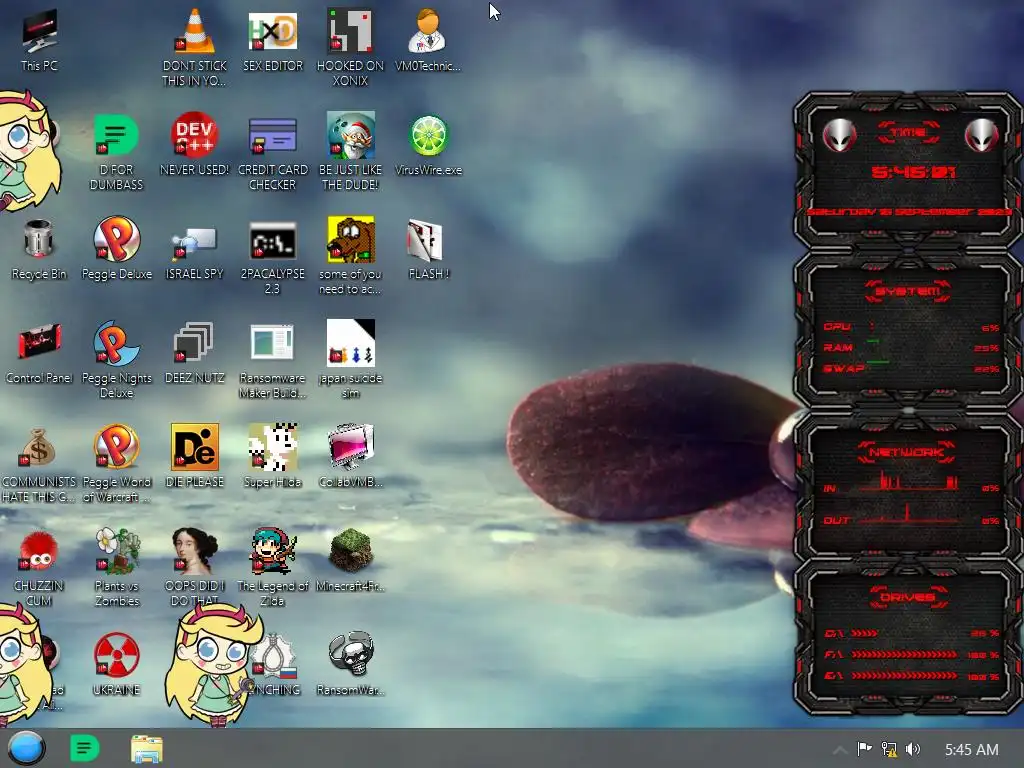
Task: Select the red fuzzy 'CHUZZIN CUM' icon
Action: (x=39, y=568)
